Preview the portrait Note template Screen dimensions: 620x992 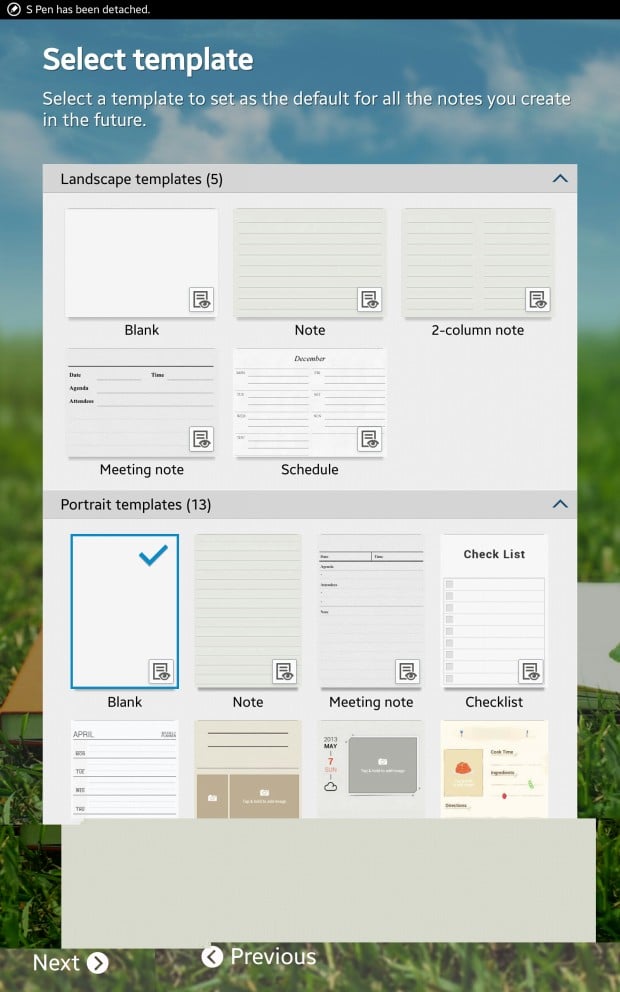coord(285,671)
